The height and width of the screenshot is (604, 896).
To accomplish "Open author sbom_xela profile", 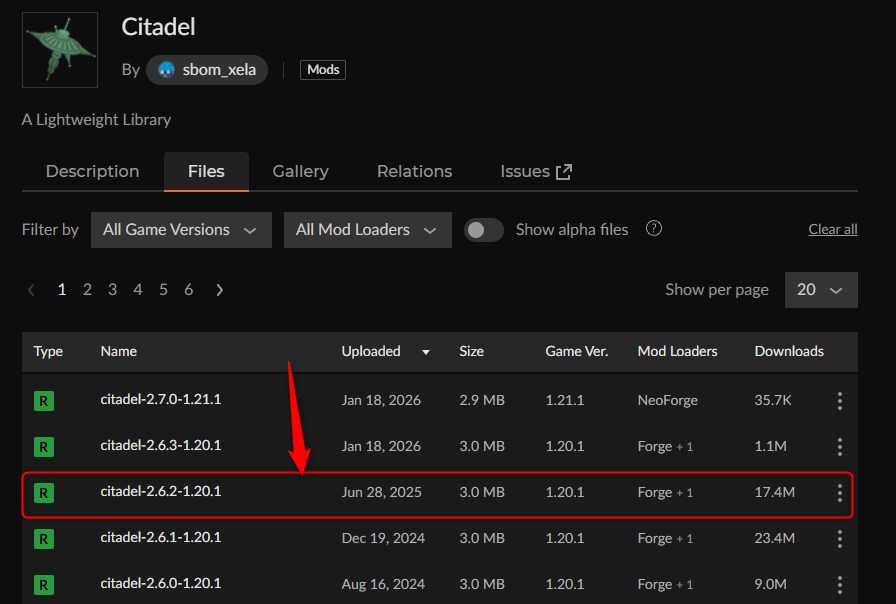I will [207, 70].
